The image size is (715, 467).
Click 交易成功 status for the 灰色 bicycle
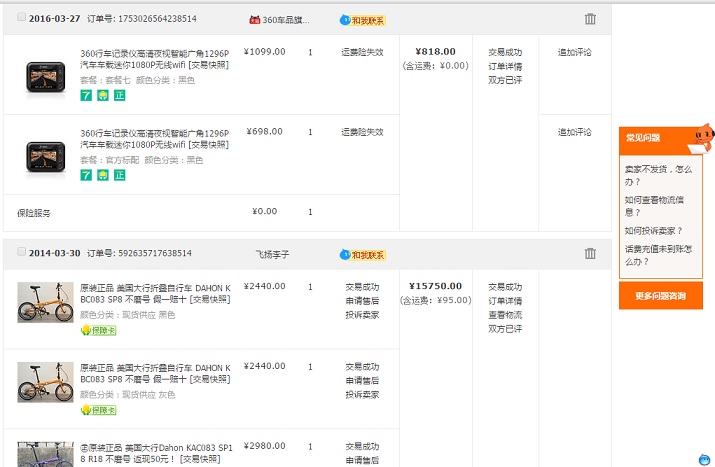363,367
